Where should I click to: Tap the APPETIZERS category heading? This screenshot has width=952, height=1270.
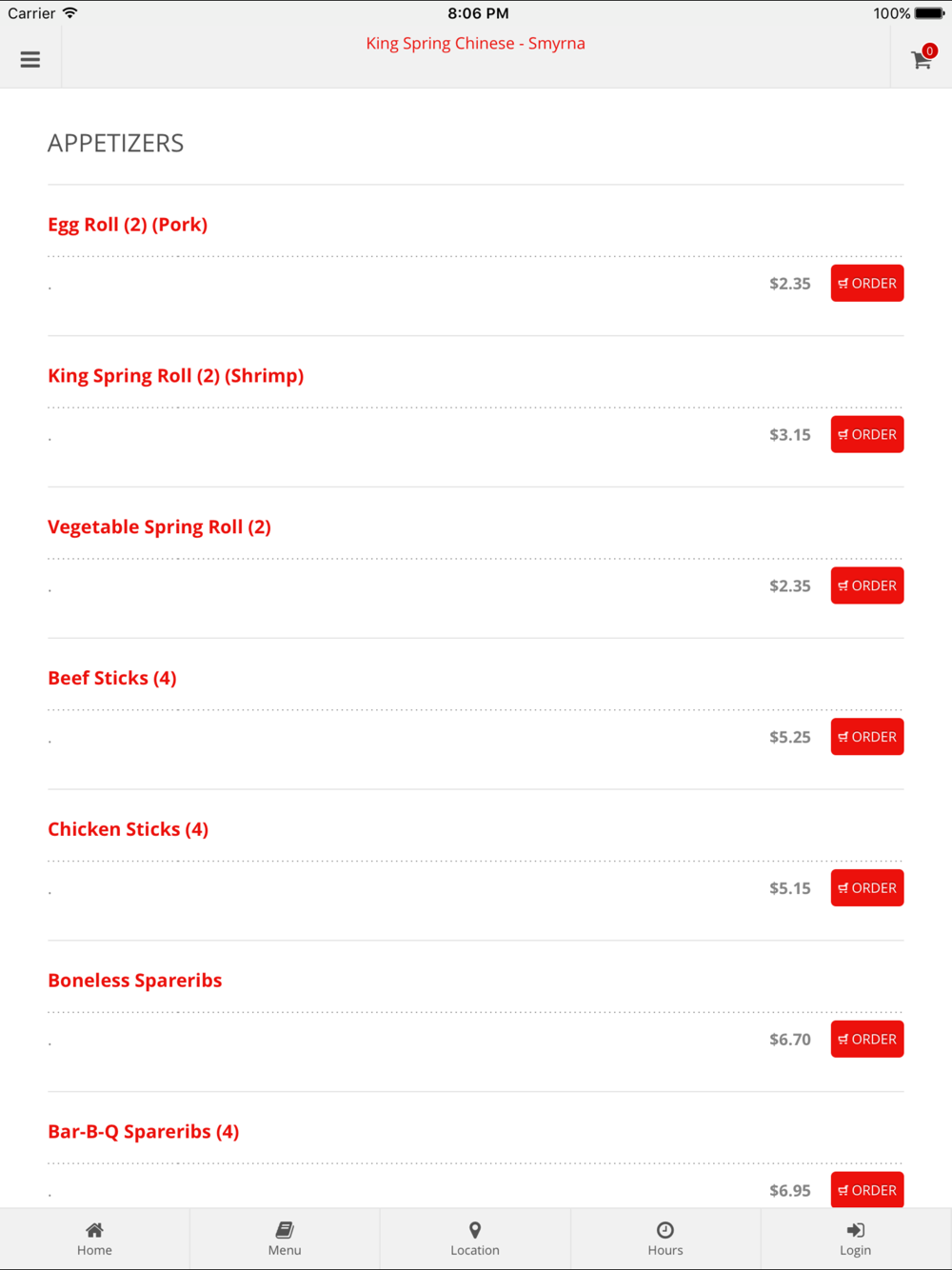[115, 143]
